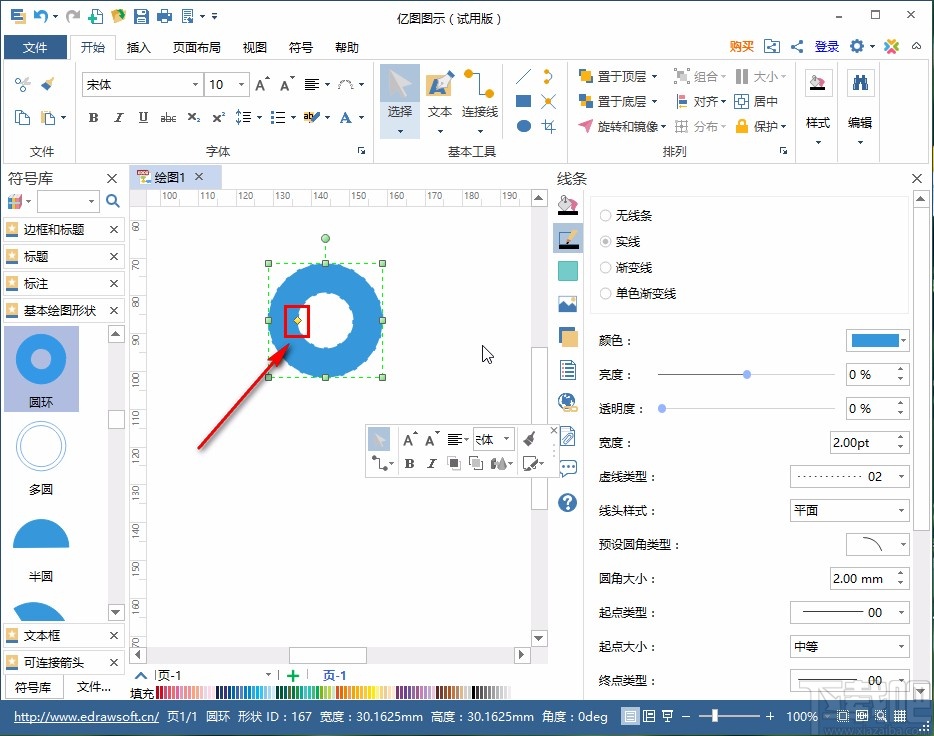The height and width of the screenshot is (736, 934).
Task: Adjust the 亮度 slider handle
Action: pyautogui.click(x=747, y=375)
